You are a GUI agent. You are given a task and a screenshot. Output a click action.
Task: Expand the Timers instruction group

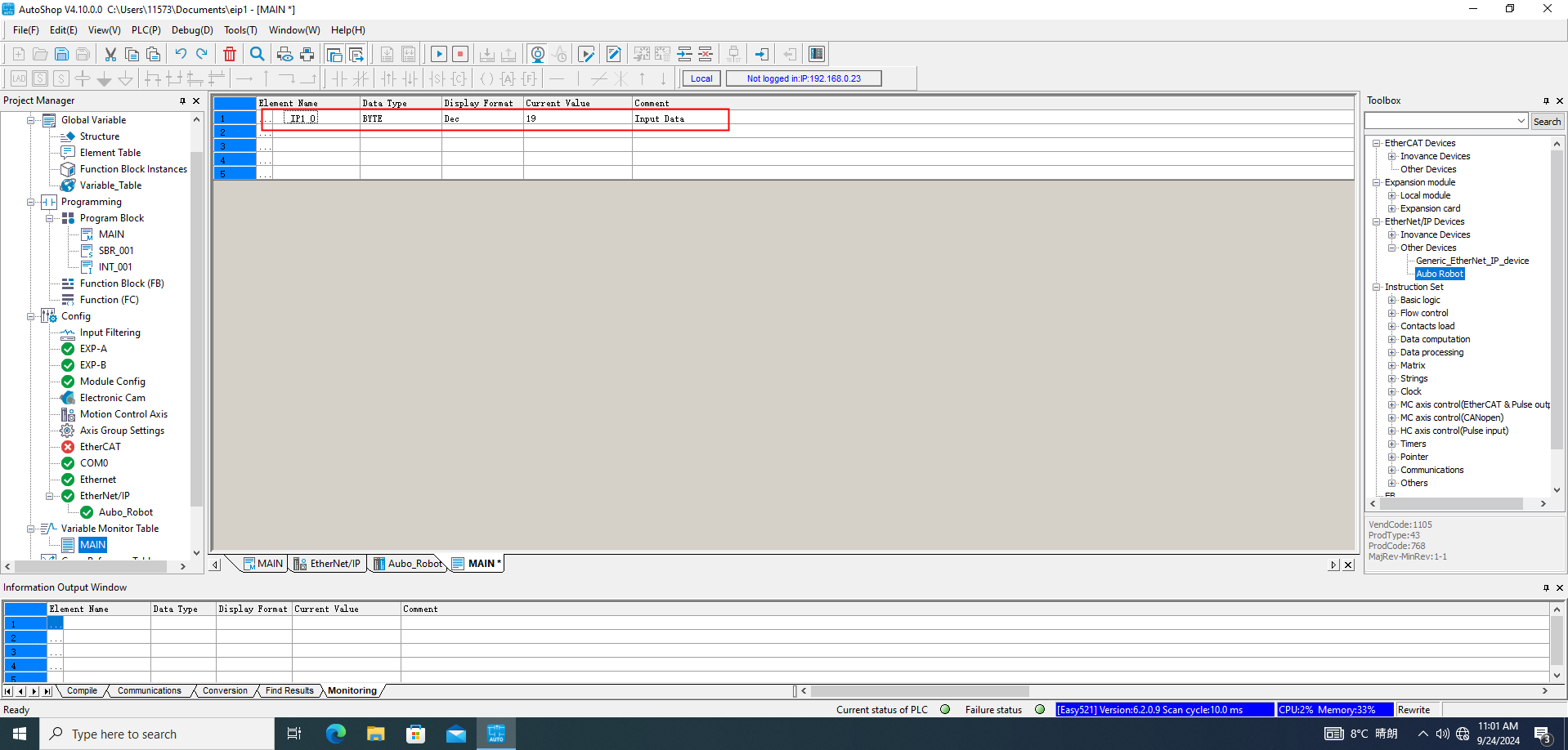[x=1392, y=444]
